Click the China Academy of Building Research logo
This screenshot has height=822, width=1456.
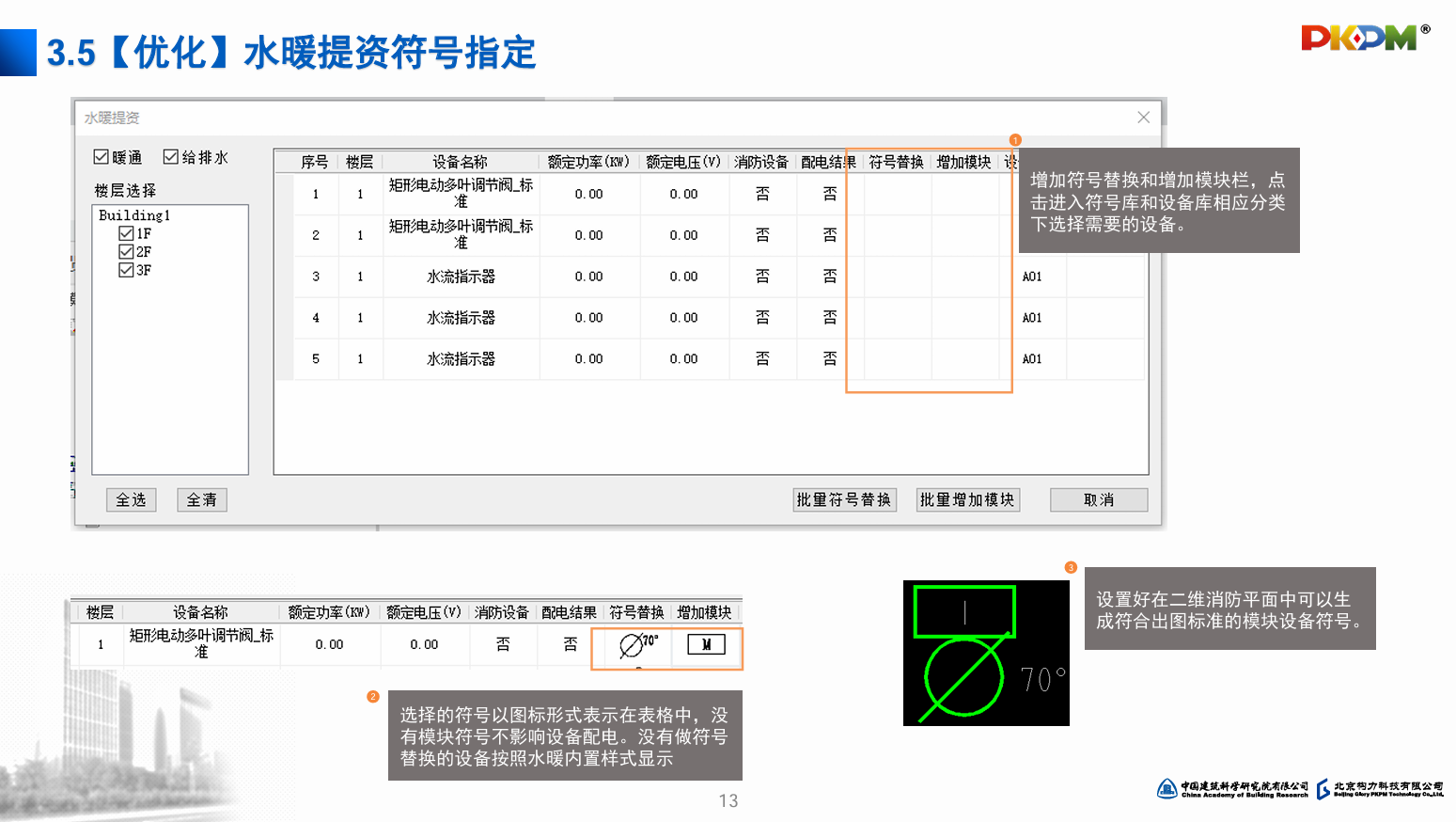pos(1232,789)
